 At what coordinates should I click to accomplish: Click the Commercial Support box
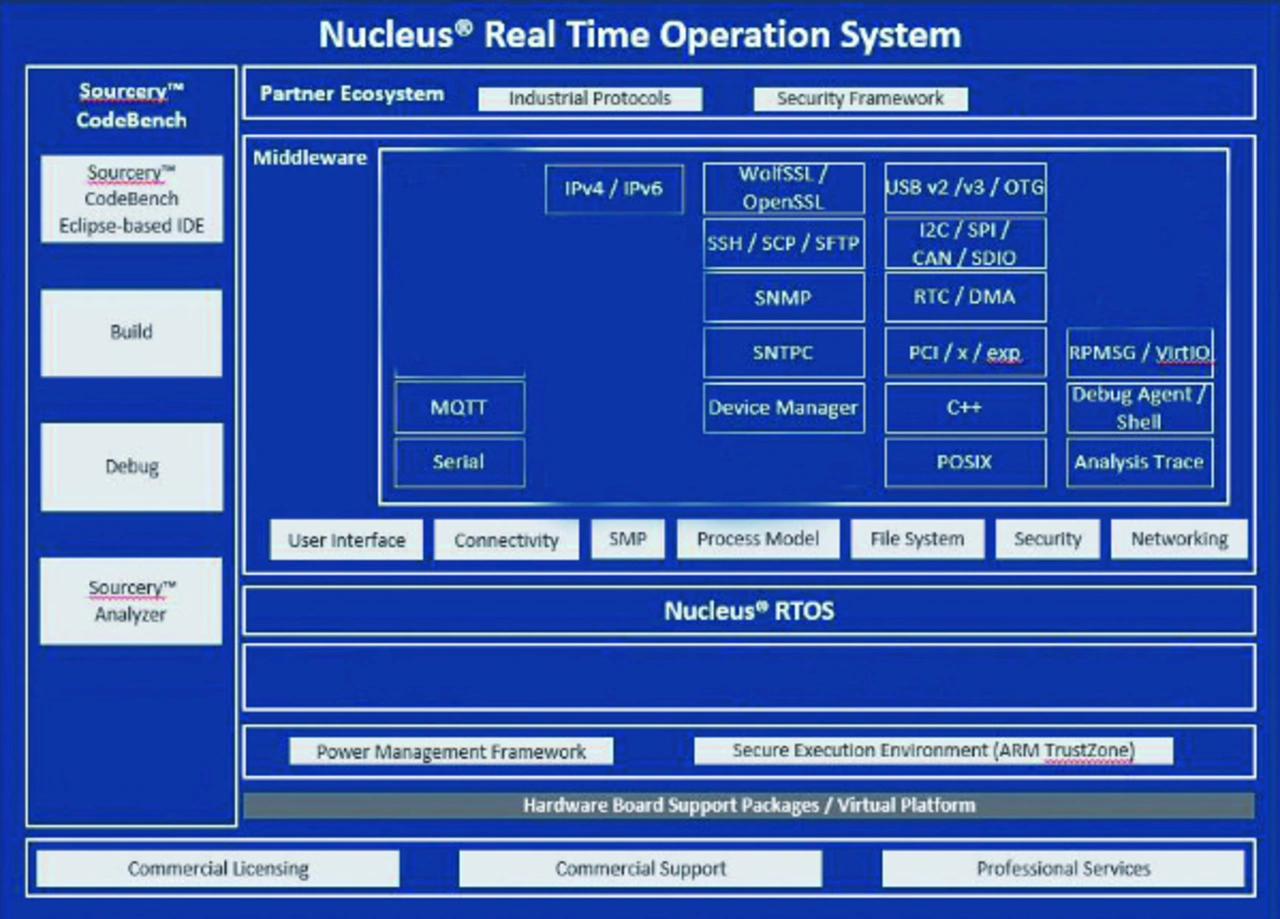tap(641, 868)
